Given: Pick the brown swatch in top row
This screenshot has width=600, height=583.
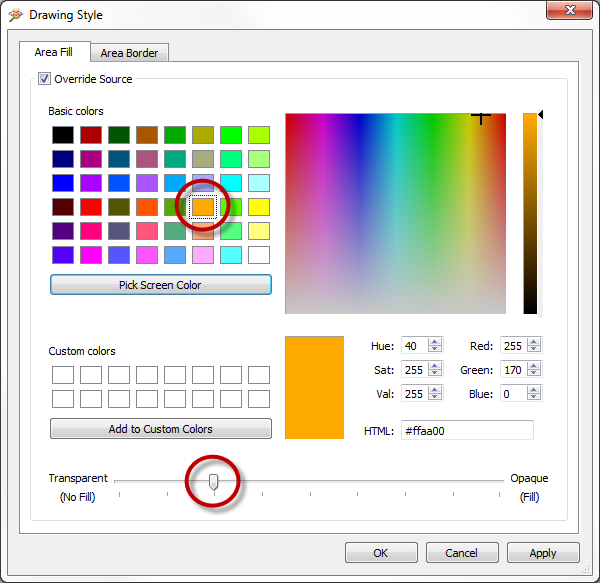Looking at the screenshot, I should pyautogui.click(x=147, y=135).
